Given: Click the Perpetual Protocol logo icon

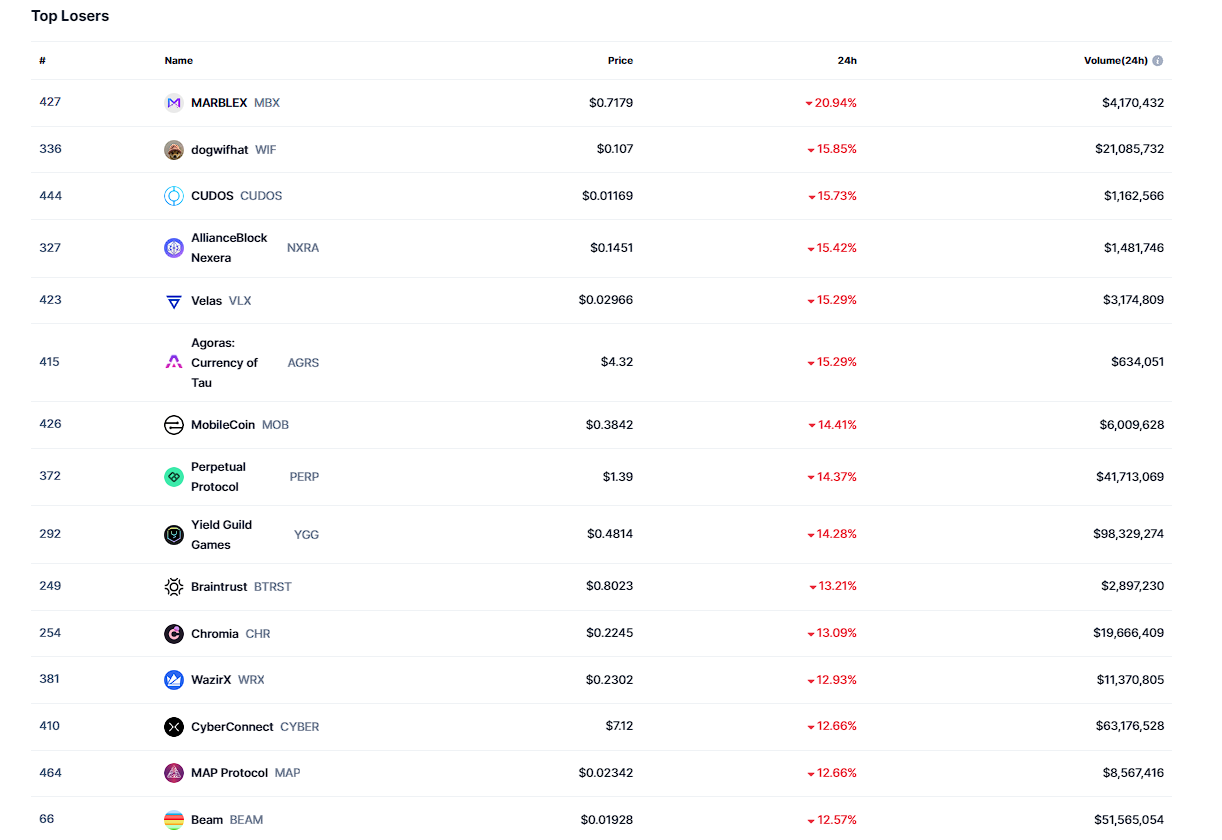Looking at the screenshot, I should click(x=174, y=477).
